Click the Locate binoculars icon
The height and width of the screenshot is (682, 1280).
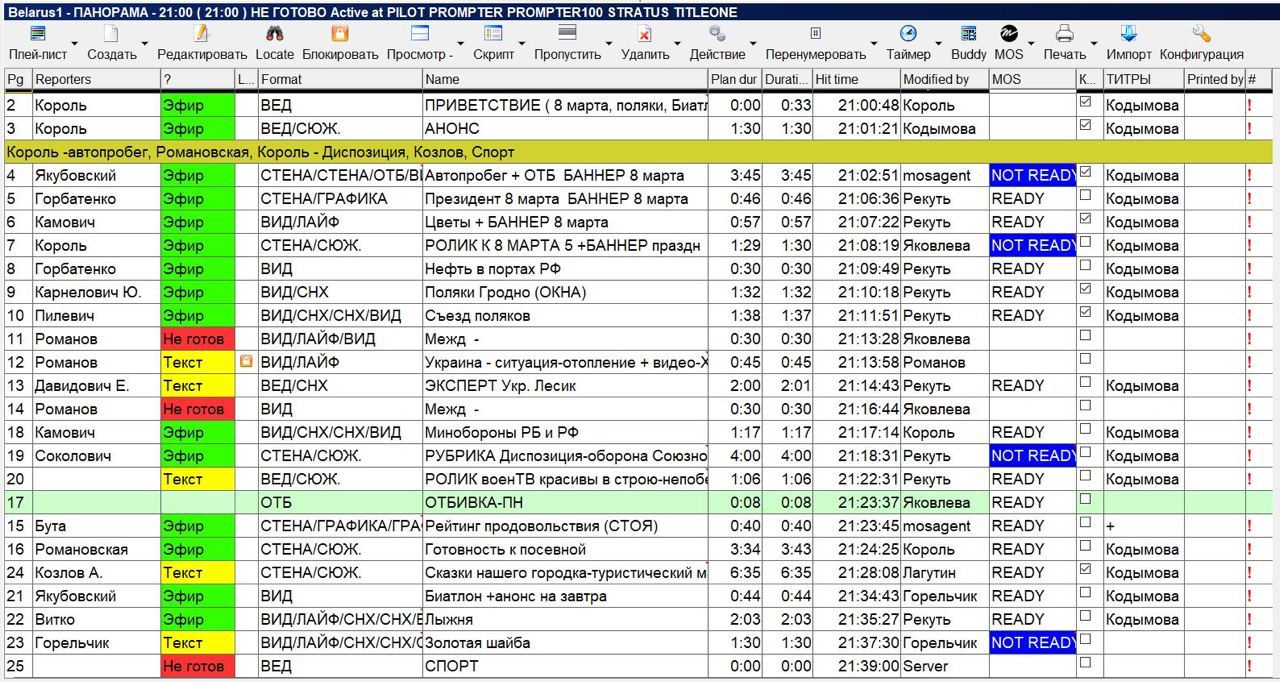(x=274, y=33)
